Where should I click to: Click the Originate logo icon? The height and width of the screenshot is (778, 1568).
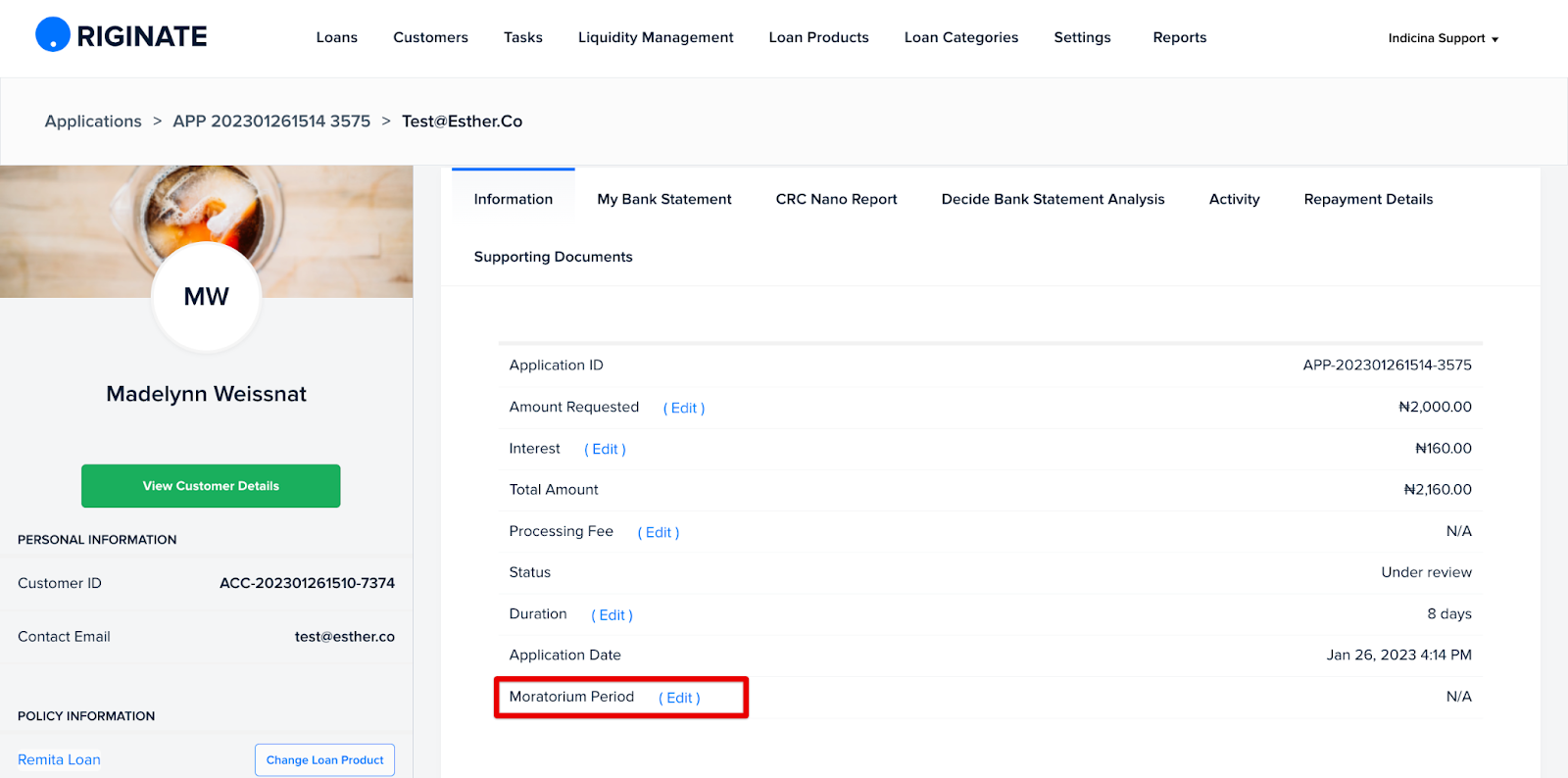[53, 35]
